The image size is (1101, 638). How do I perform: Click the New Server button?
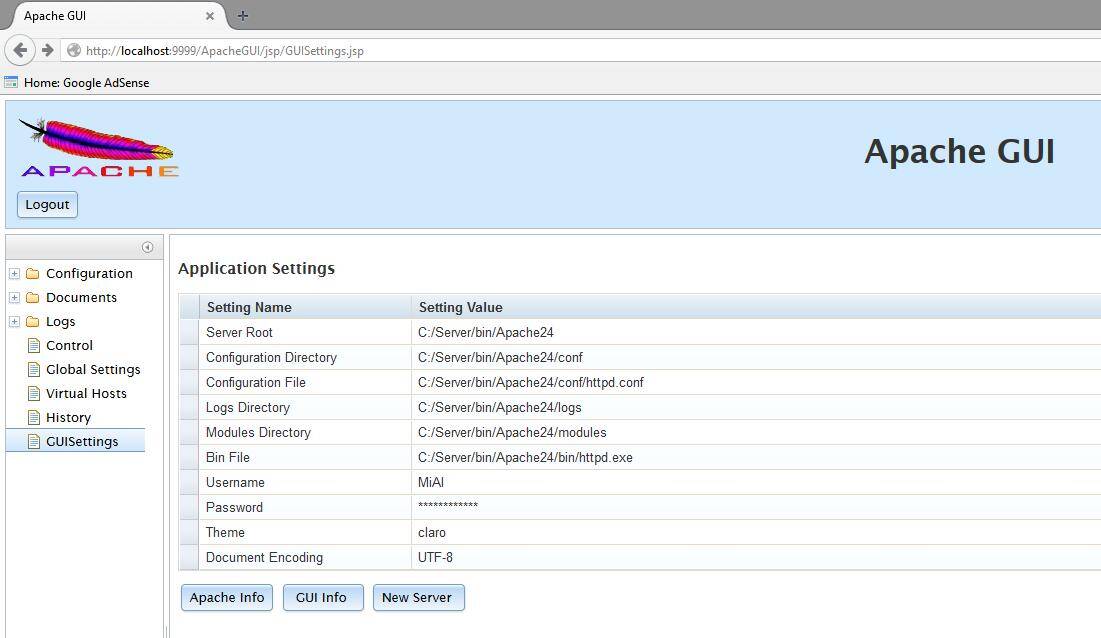coord(417,597)
